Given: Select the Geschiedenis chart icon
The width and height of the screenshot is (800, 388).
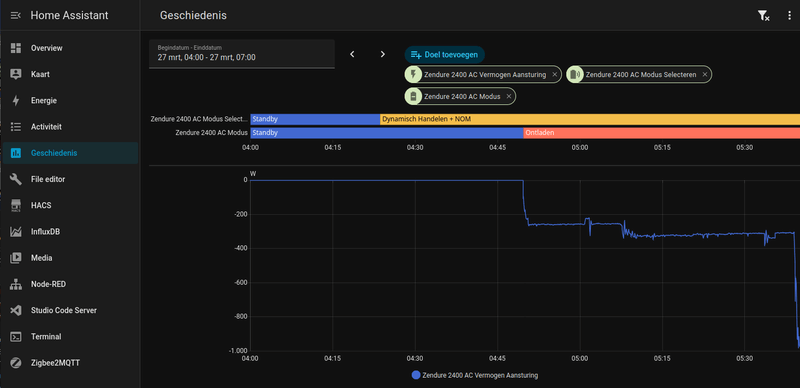Looking at the screenshot, I should (16, 153).
